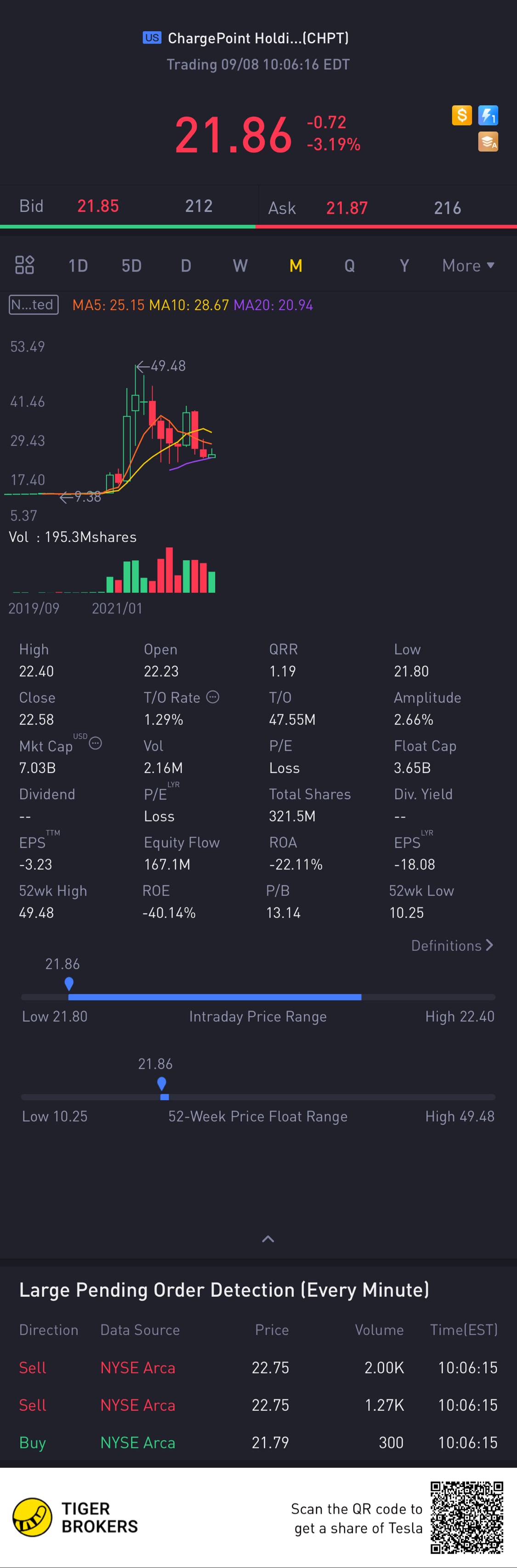The height and width of the screenshot is (1568, 517).
Task: Tap the ROE value -40.14%
Action: (x=169, y=912)
